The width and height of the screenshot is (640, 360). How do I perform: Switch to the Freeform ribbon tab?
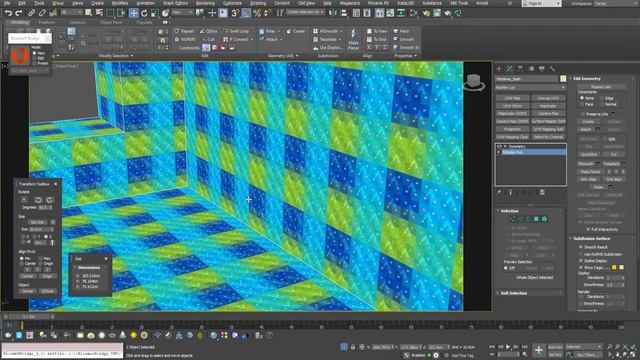tap(47, 22)
